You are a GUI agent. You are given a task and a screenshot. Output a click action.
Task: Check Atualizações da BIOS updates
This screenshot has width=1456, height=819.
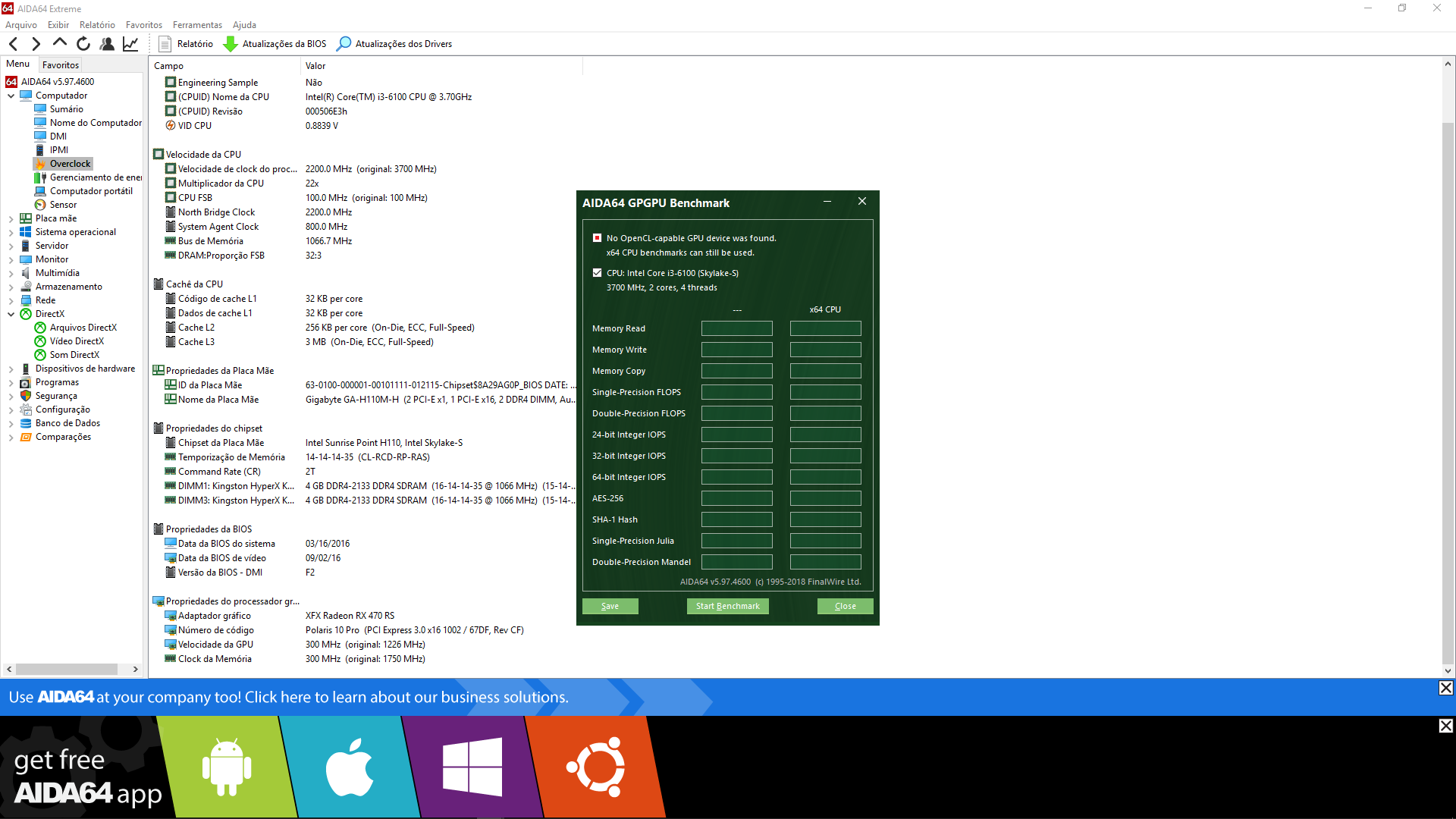[275, 44]
